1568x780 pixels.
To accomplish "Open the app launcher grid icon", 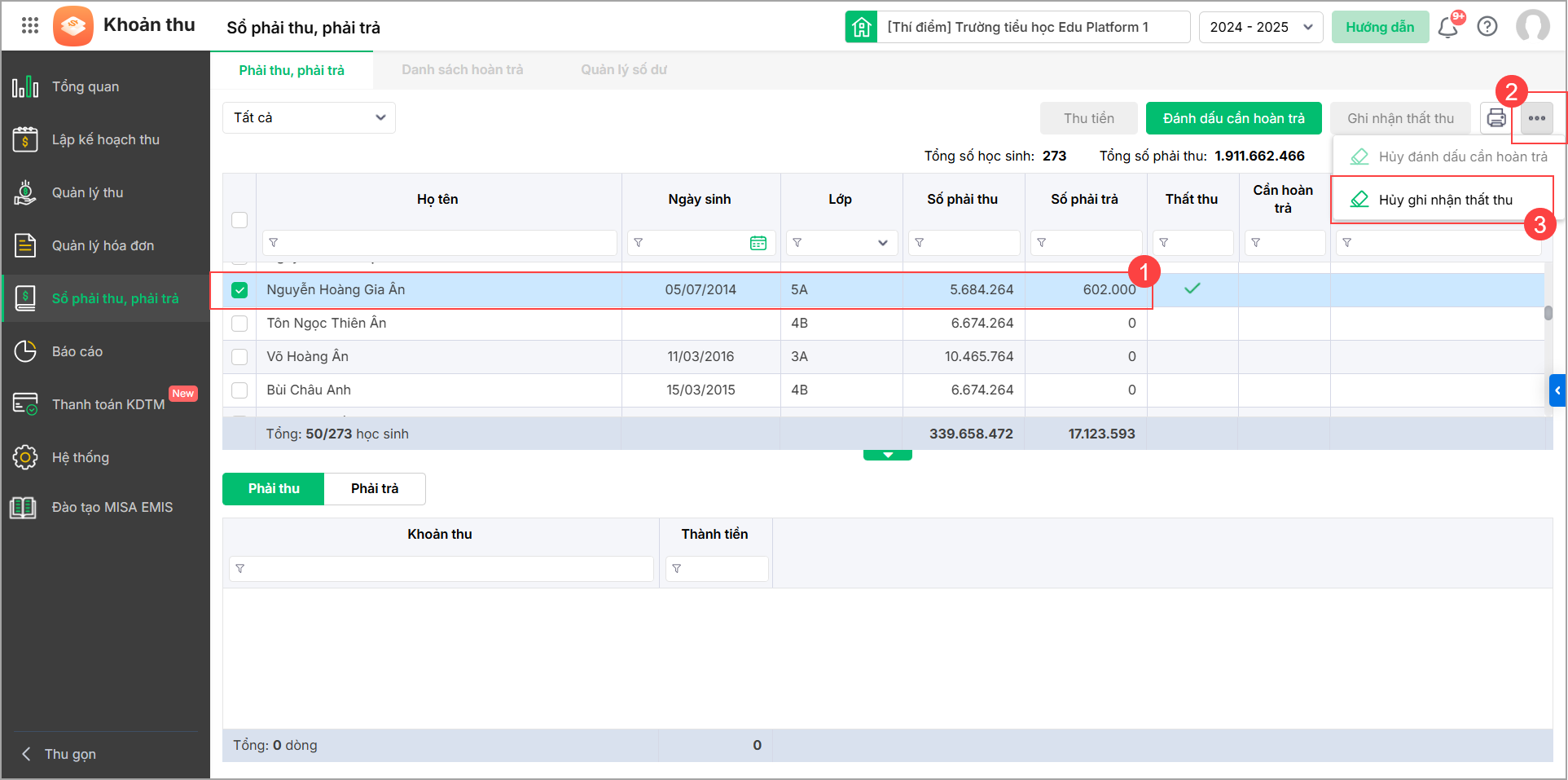I will (30, 25).
